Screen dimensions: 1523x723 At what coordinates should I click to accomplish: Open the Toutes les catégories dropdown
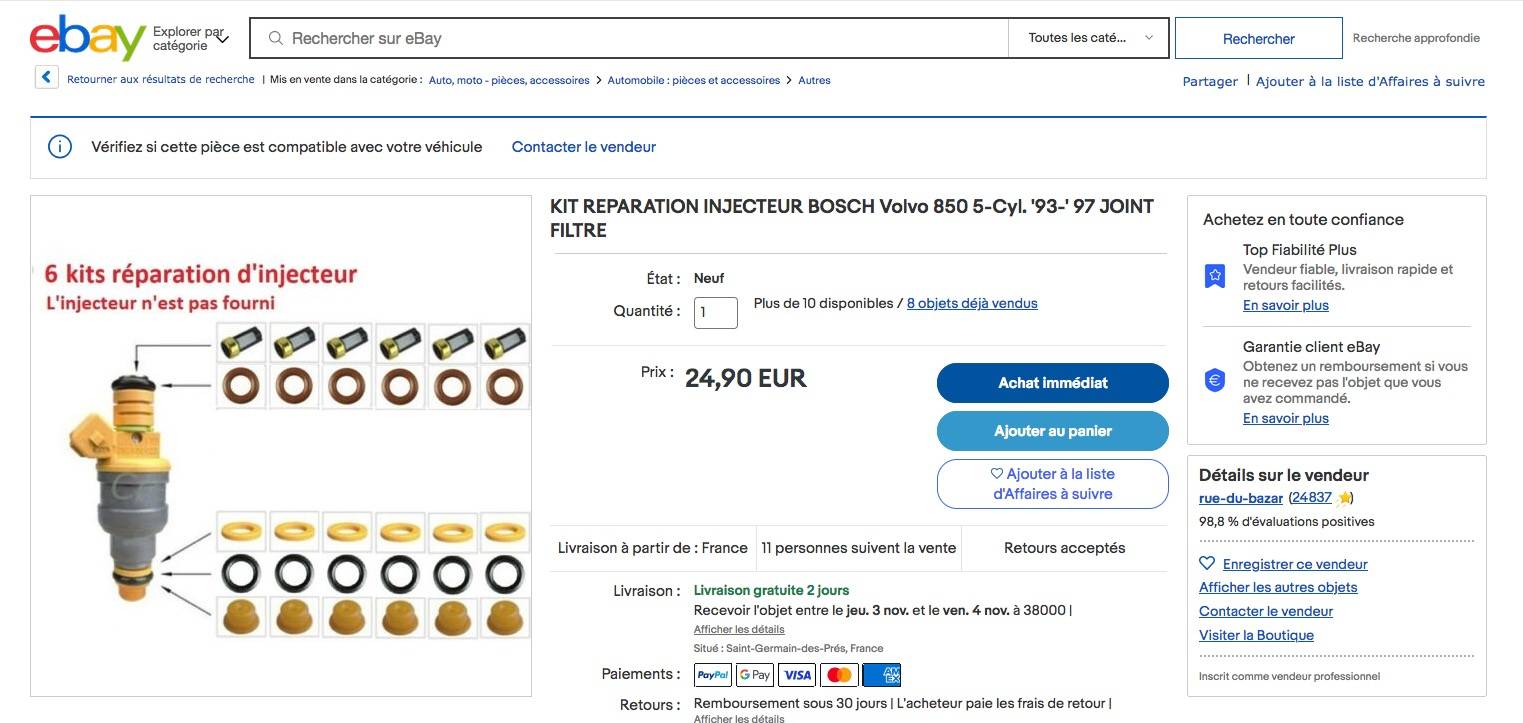tap(1088, 38)
